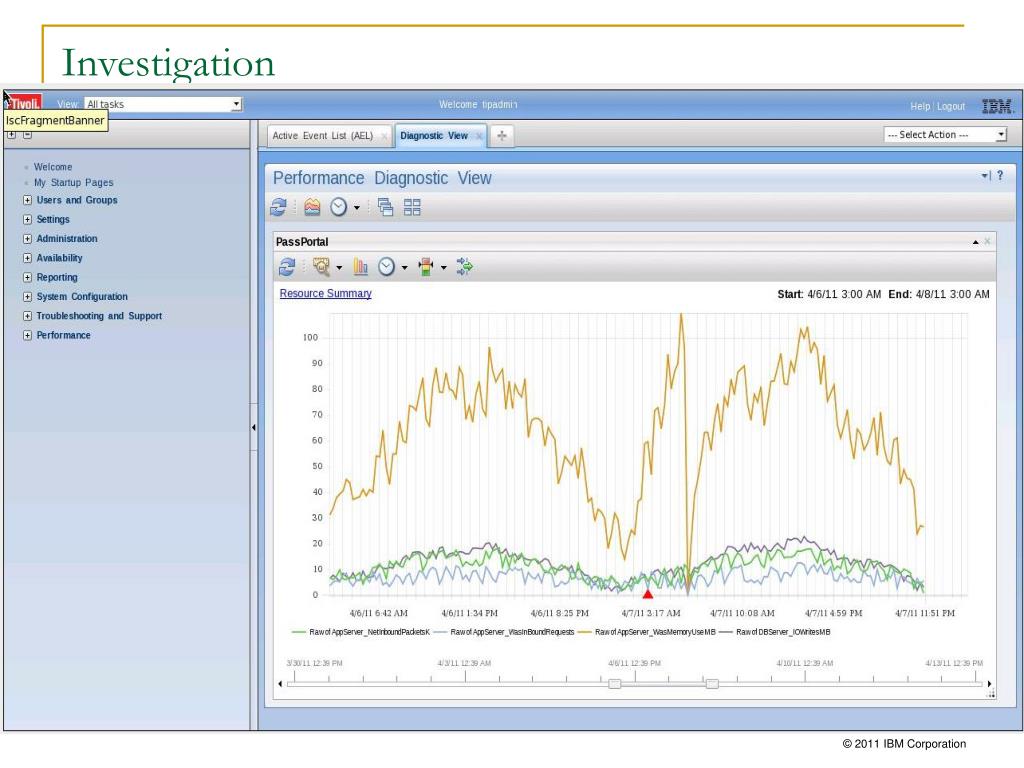Refresh the Performance Diagnostic View with top toolbar icon
The height and width of the screenshot is (768, 1024).
point(278,207)
